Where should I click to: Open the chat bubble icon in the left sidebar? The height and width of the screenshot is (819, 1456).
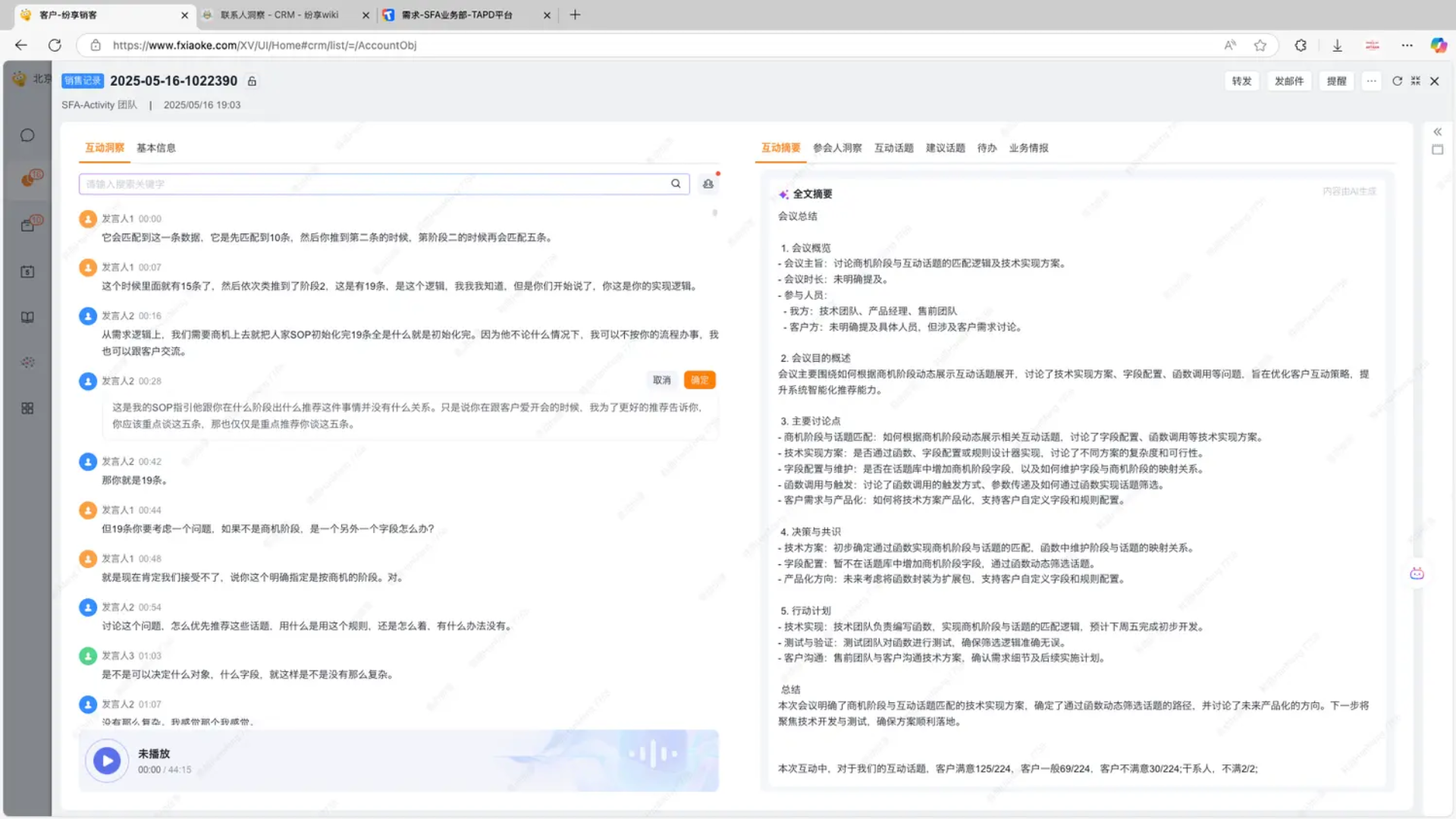[x=27, y=135]
